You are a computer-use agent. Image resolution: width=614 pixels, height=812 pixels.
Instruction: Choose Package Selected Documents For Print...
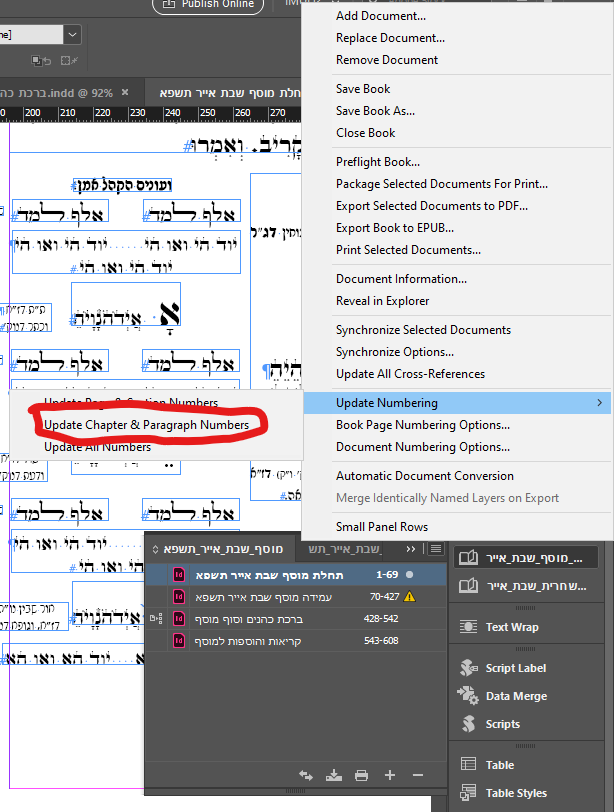click(x=442, y=184)
